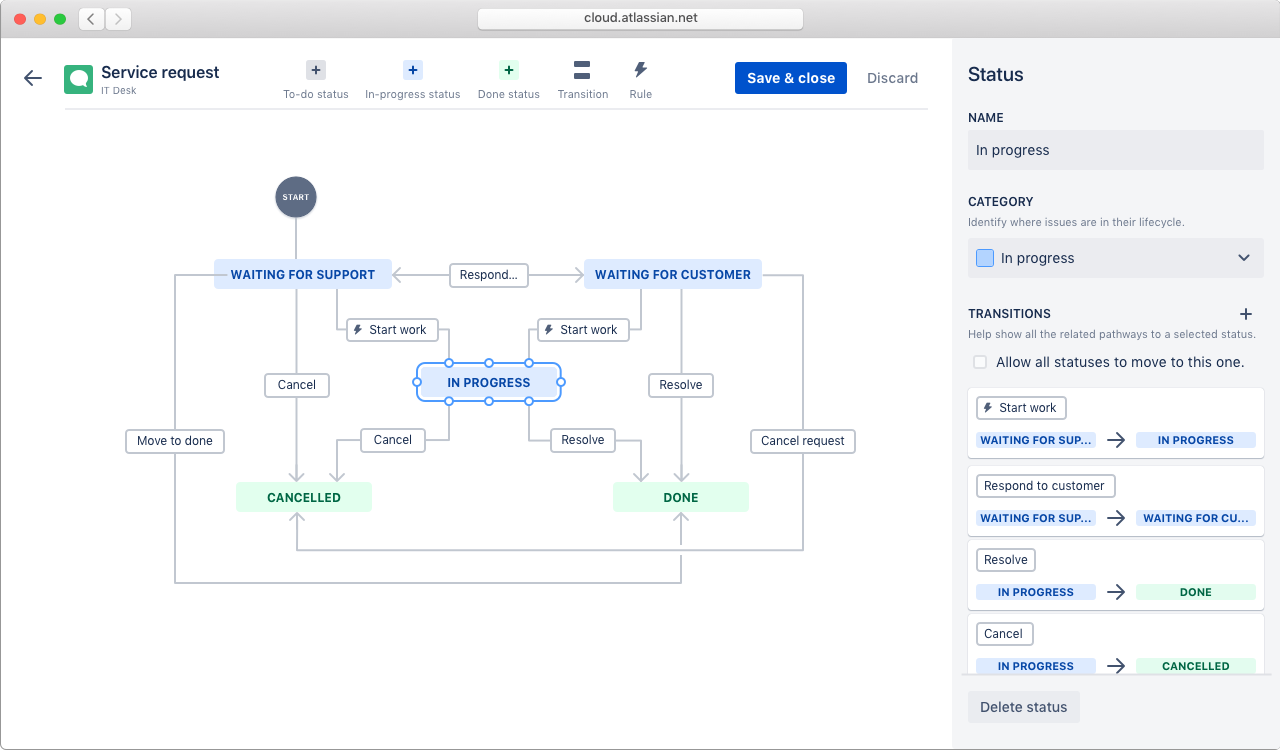Add an In-progress status from the toolbar
Image resolution: width=1280 pixels, height=750 pixels.
tap(412, 70)
